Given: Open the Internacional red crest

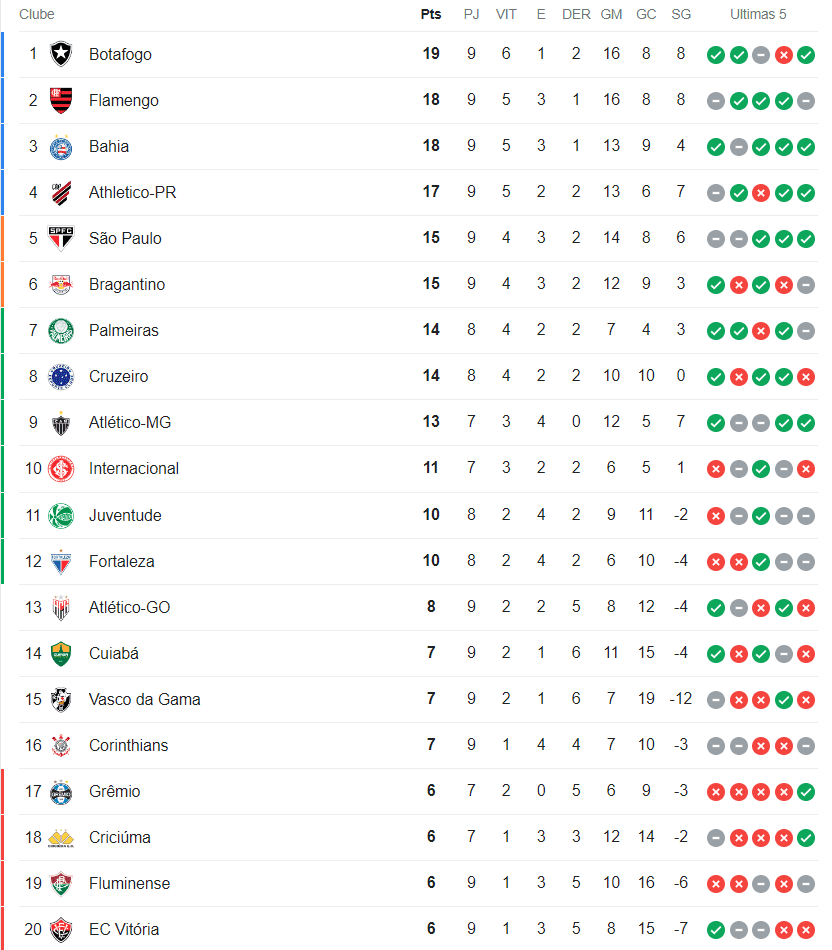Looking at the screenshot, I should 61,468.
